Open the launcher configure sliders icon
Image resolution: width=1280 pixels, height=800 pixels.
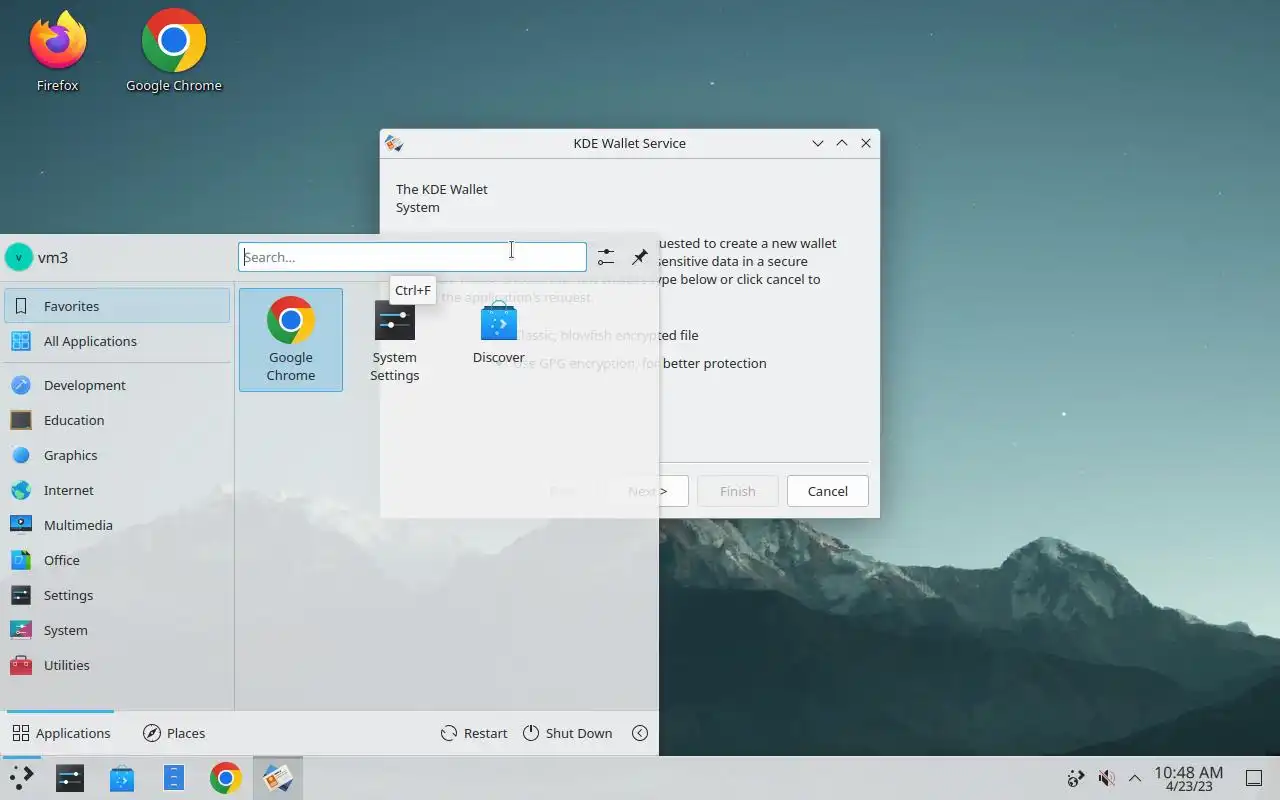tap(606, 257)
